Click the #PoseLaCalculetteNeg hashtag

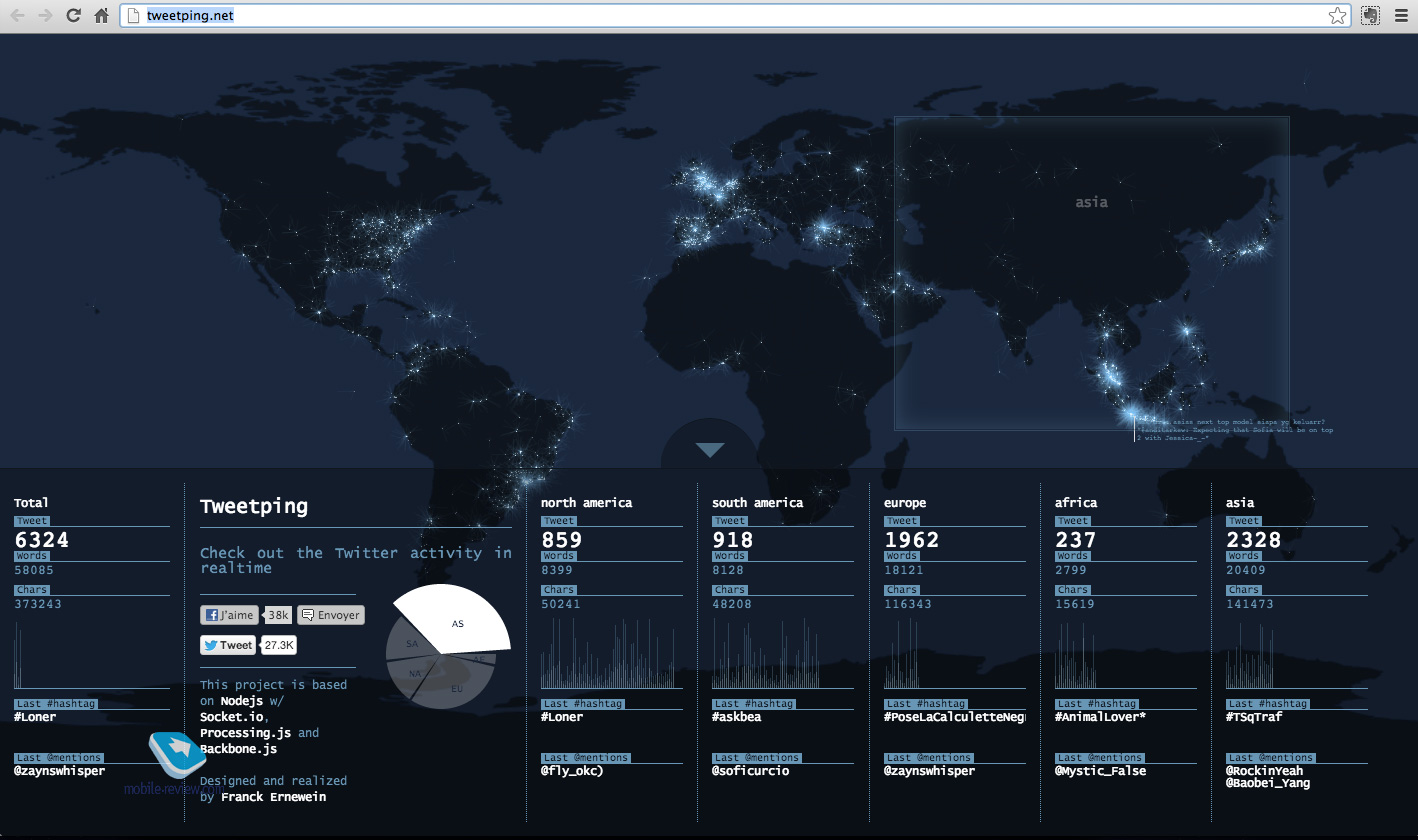pyautogui.click(x=955, y=717)
